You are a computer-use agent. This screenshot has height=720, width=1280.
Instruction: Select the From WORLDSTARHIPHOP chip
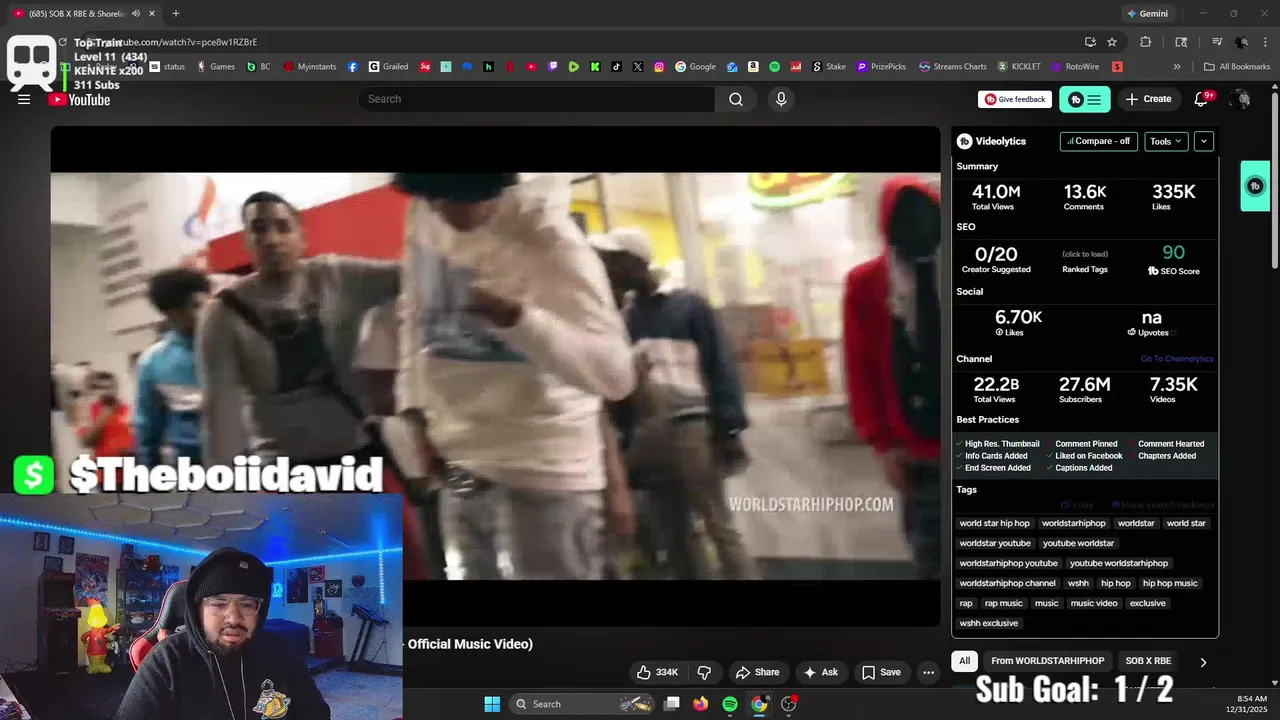click(x=1047, y=661)
